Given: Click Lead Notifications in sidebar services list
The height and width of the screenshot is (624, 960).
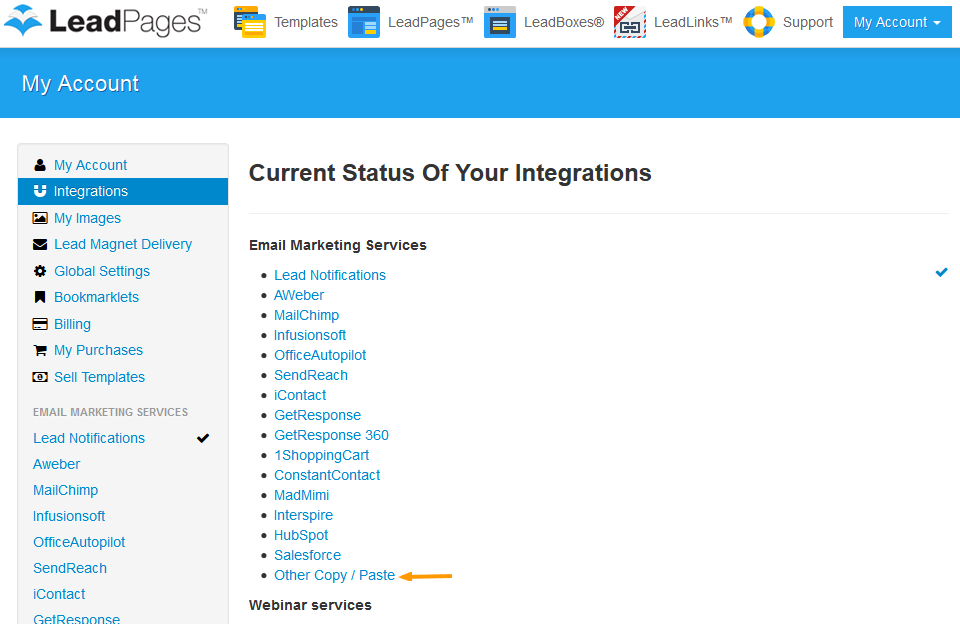Looking at the screenshot, I should click(x=89, y=438).
